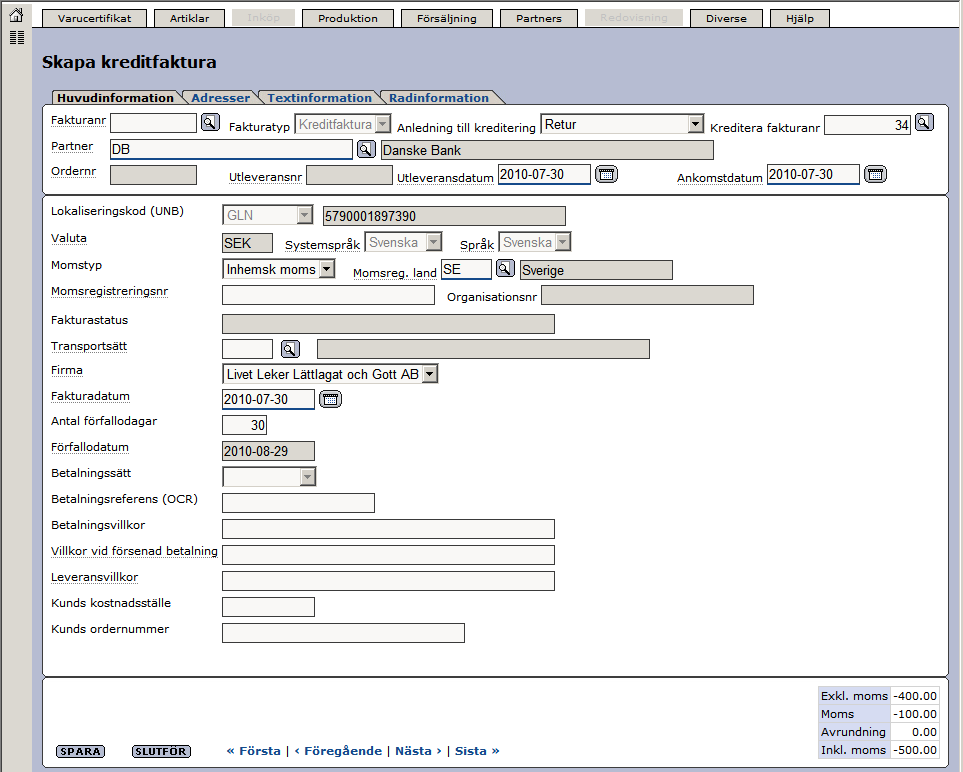Open the Partners menu
The height and width of the screenshot is (772, 963).
(x=539, y=18)
